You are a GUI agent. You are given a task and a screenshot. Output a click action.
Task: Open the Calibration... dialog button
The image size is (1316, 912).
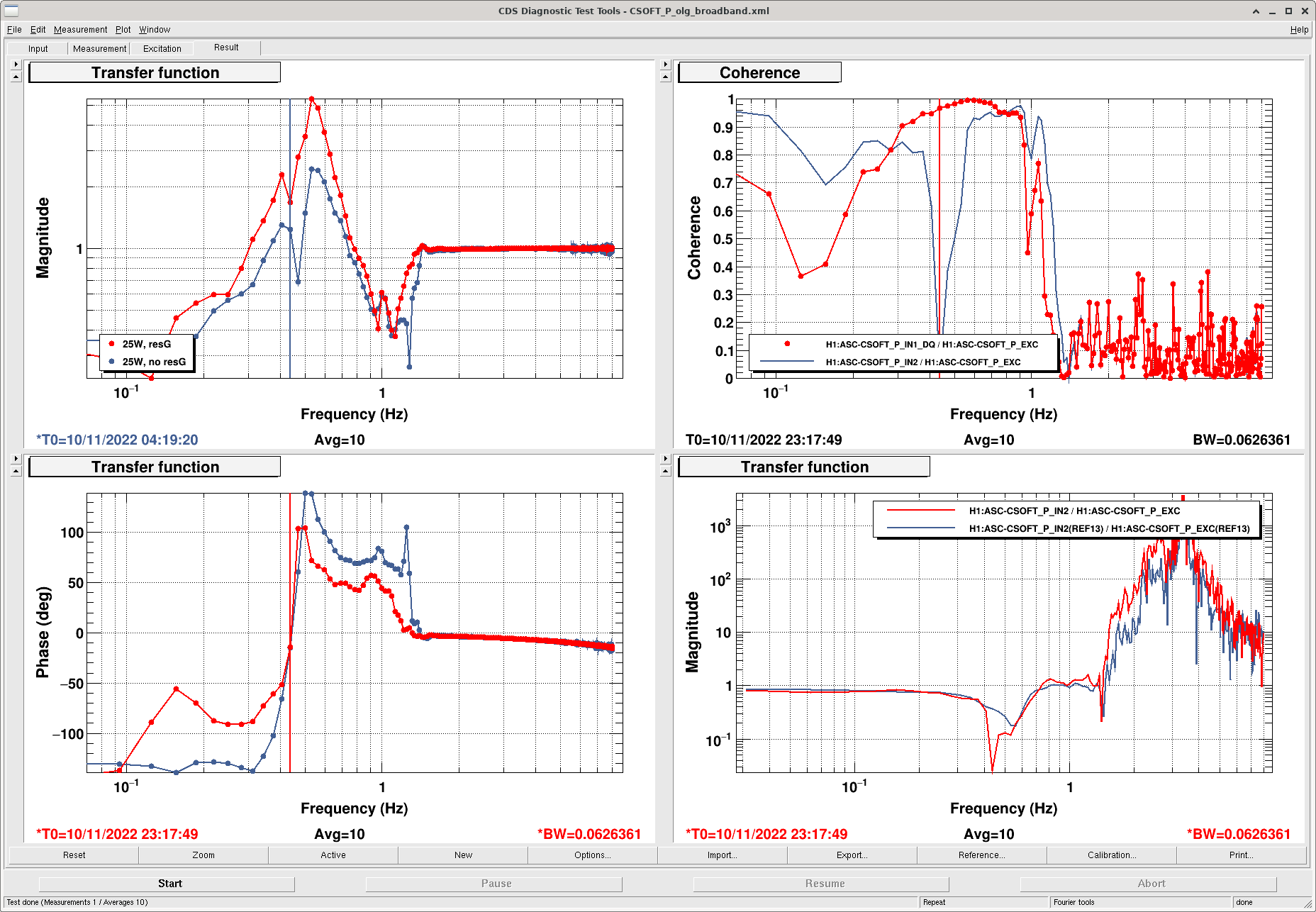point(1111,855)
